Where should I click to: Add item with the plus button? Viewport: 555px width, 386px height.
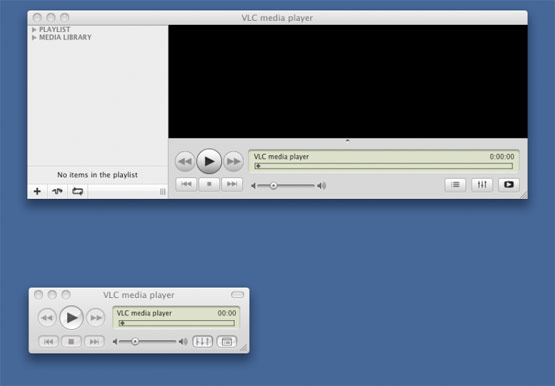[37, 191]
